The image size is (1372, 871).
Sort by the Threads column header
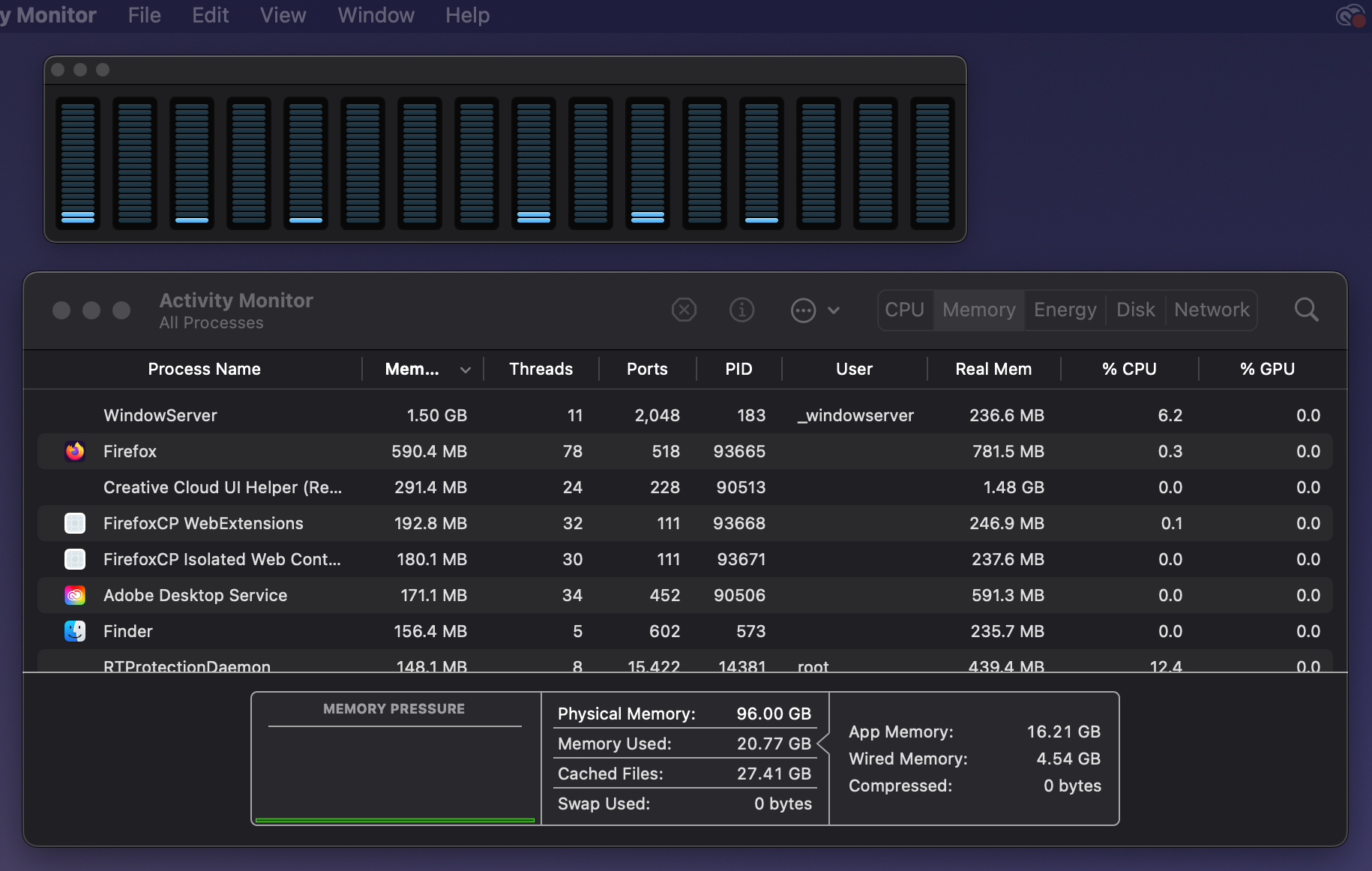pos(541,369)
